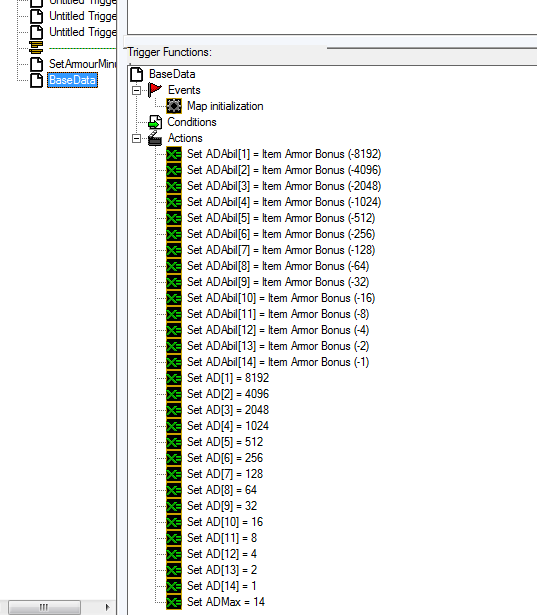Click icon for Set ADAbil[3] action
Viewport: 537px width, 615px height.
point(174,186)
